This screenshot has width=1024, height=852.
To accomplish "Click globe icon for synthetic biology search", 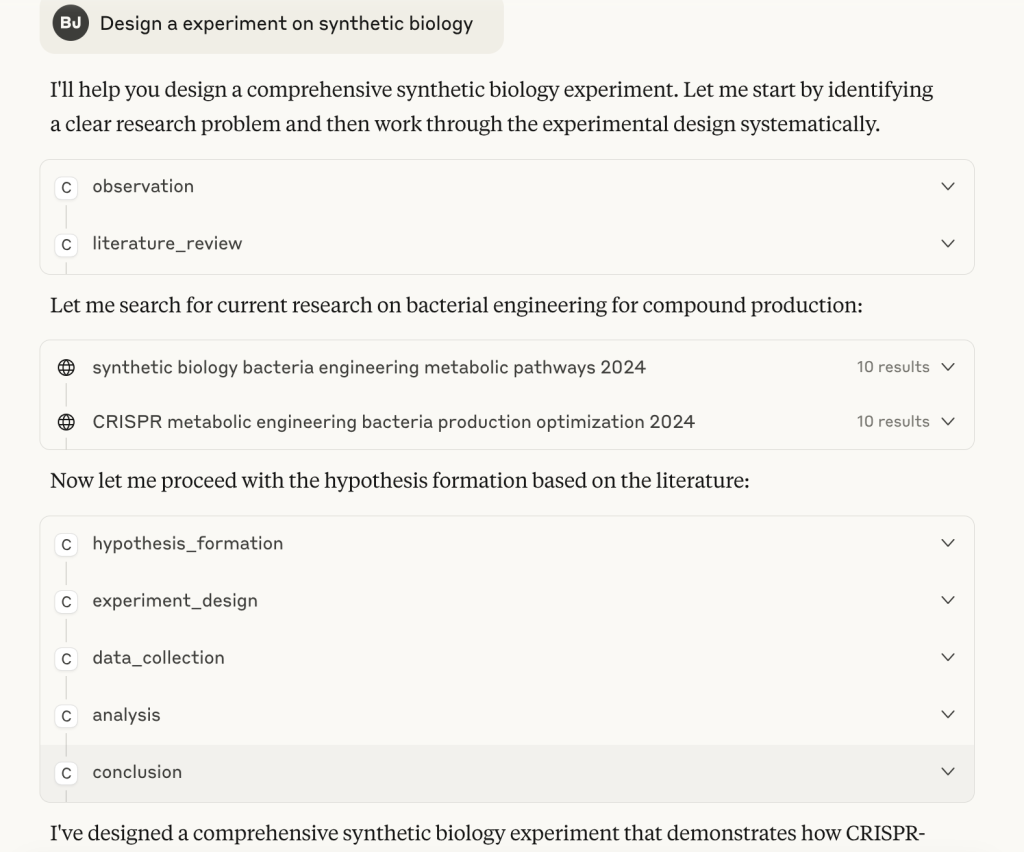I will click(66, 368).
